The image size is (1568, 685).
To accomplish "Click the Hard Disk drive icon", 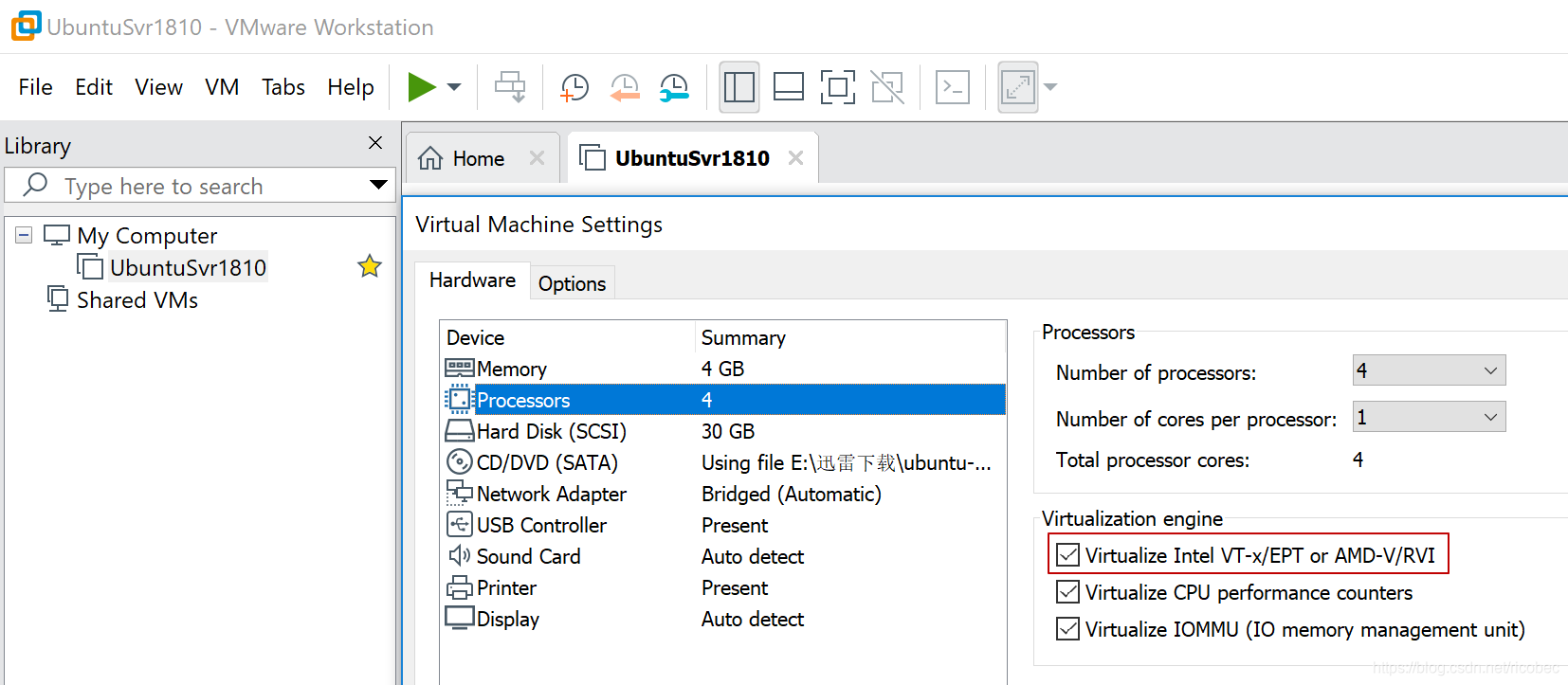I will [x=460, y=431].
